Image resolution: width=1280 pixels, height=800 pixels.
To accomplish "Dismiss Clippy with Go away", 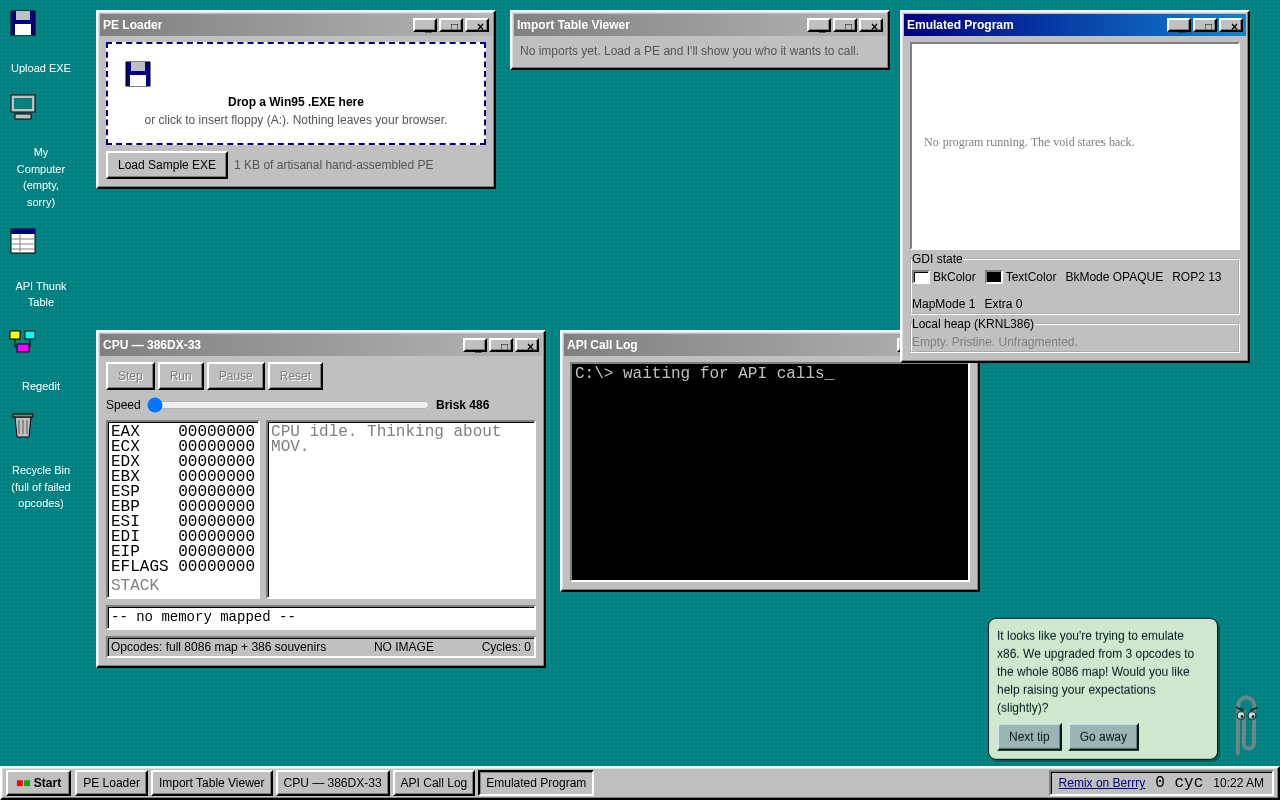I will pos(1103,737).
